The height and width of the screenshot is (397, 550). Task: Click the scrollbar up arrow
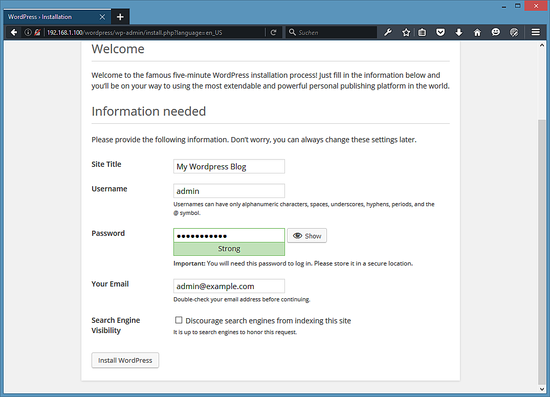point(542,46)
